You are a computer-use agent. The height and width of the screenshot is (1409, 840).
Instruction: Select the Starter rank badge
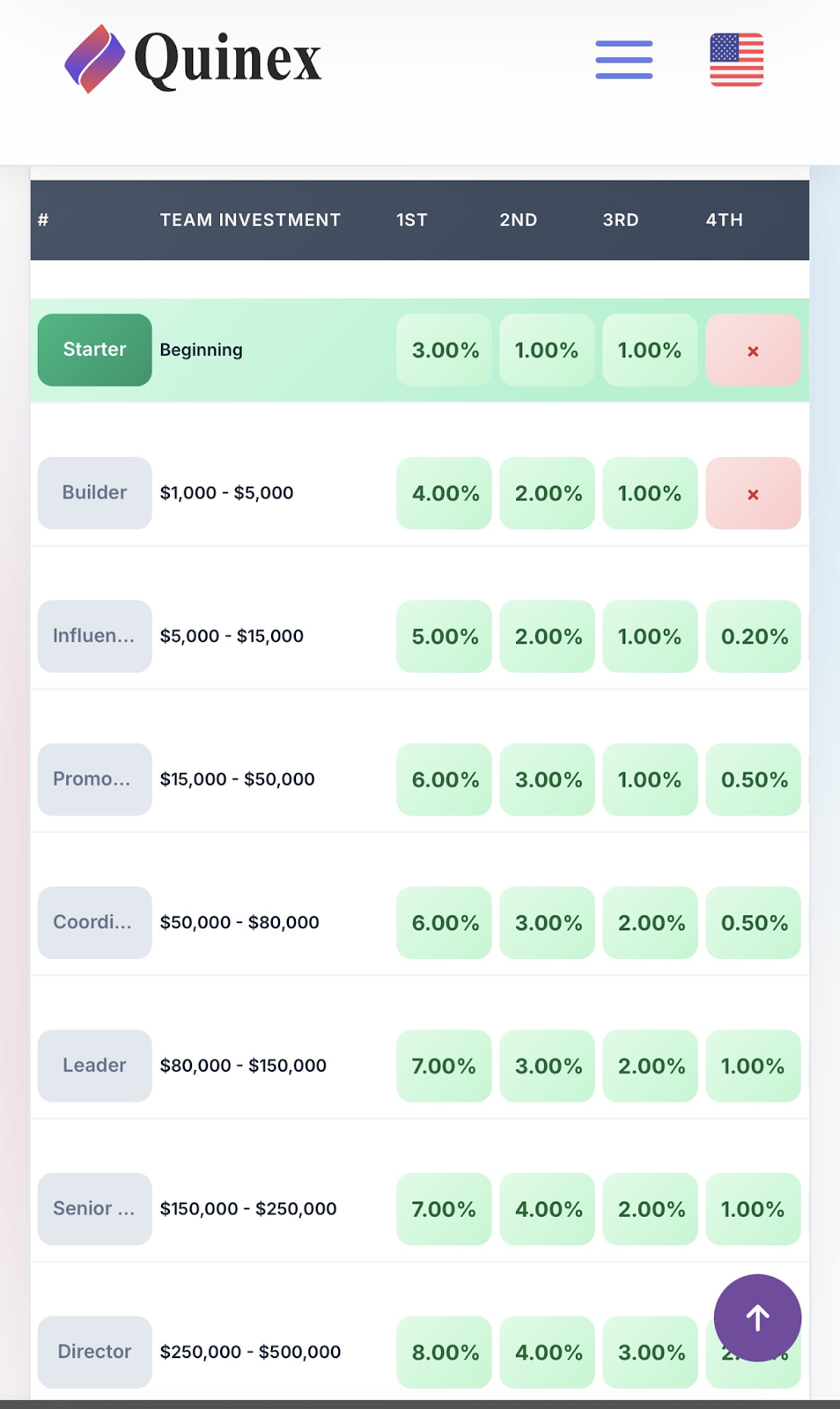click(x=94, y=350)
